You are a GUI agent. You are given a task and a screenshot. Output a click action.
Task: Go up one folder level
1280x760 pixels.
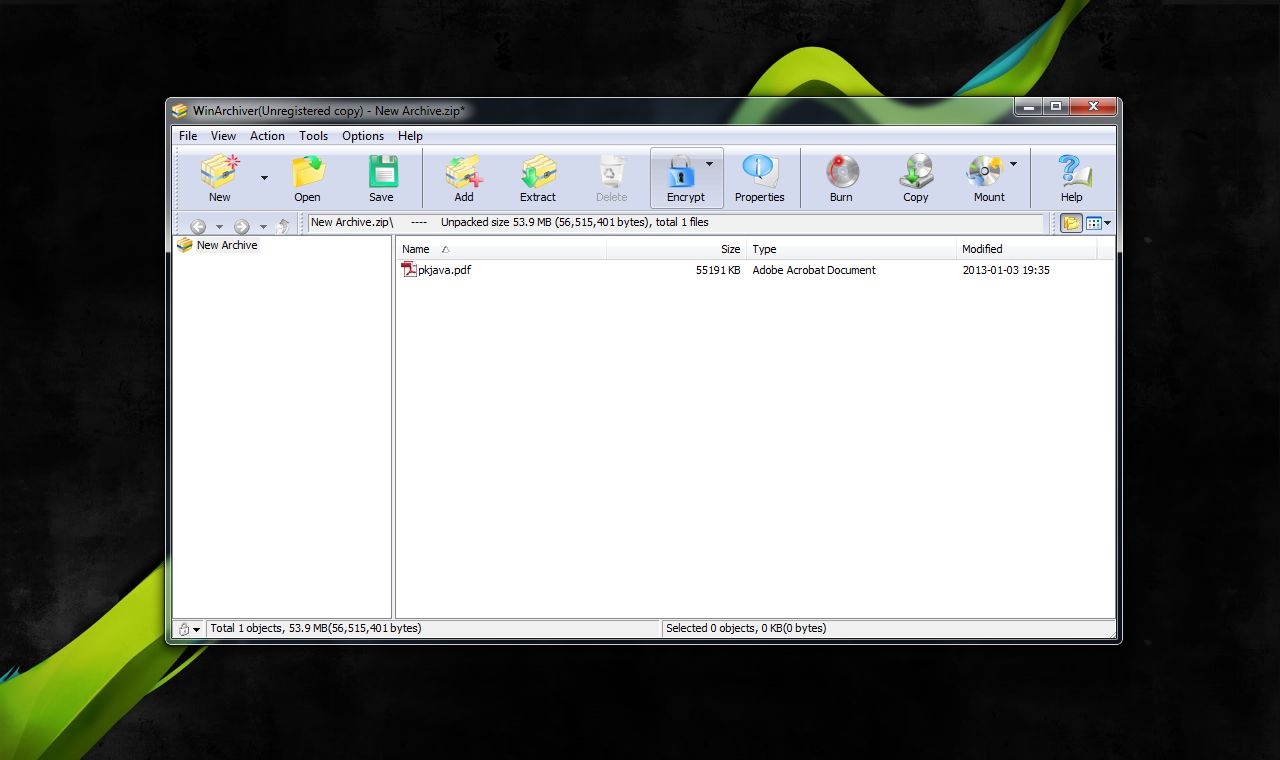[x=283, y=226]
